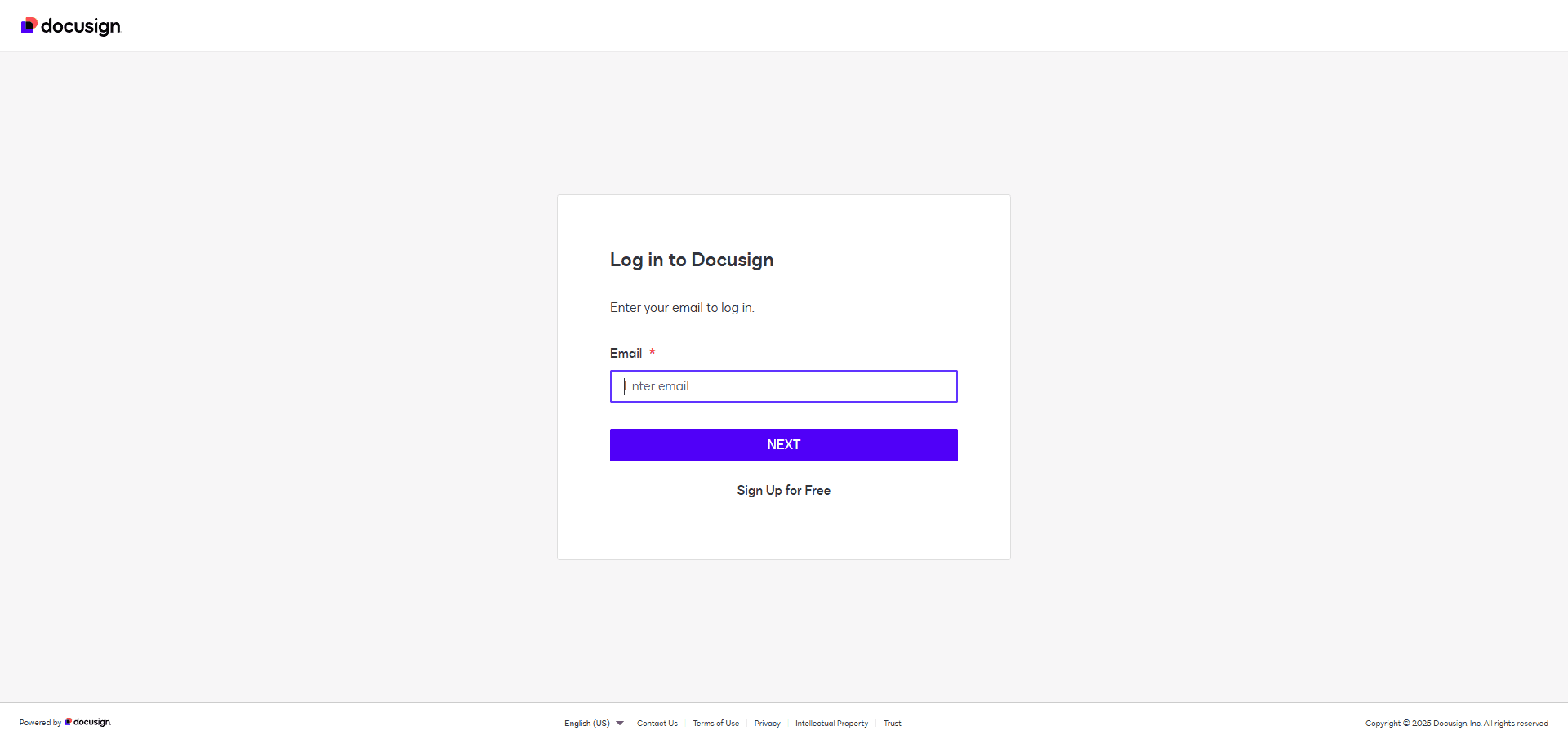Image resolution: width=1568 pixels, height=744 pixels.
Task: Click inside the 'Enter email' input field
Action: [783, 385]
